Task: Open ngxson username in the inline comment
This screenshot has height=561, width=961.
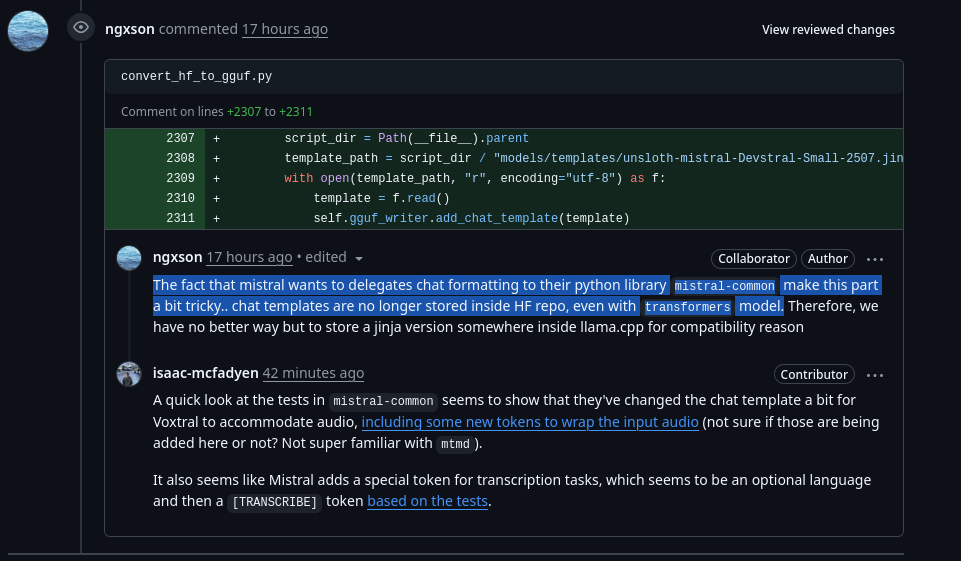Action: click(178, 257)
